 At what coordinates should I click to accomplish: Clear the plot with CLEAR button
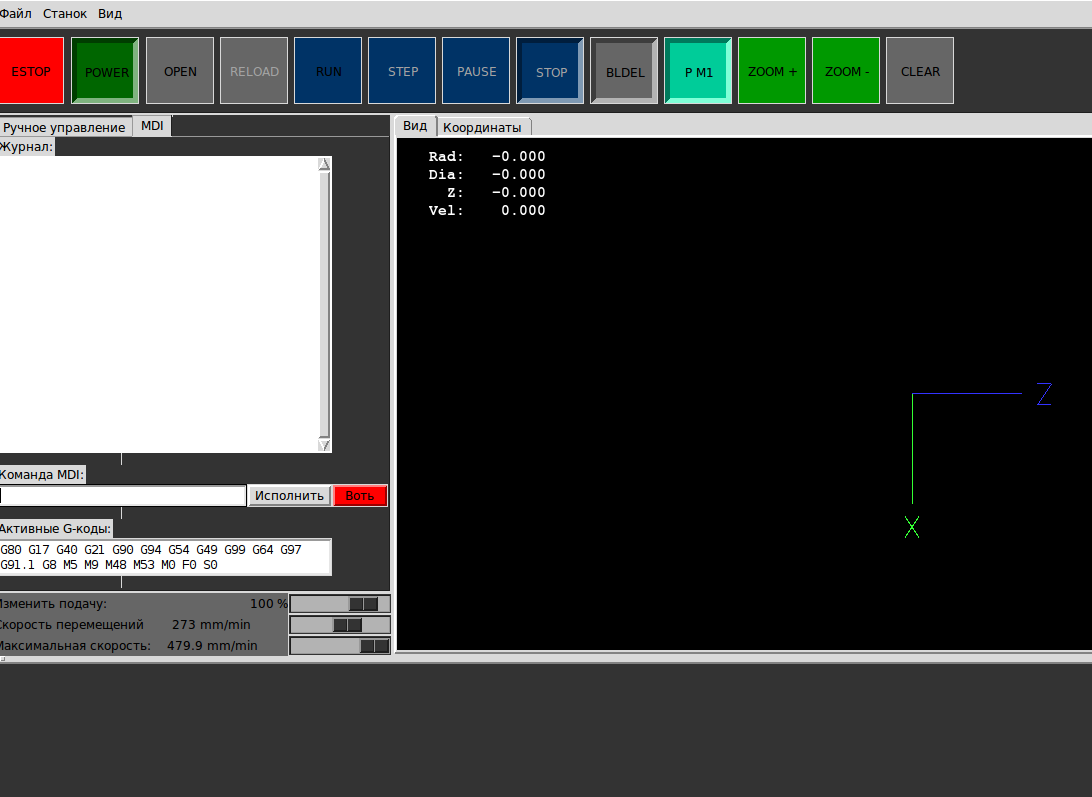point(920,70)
